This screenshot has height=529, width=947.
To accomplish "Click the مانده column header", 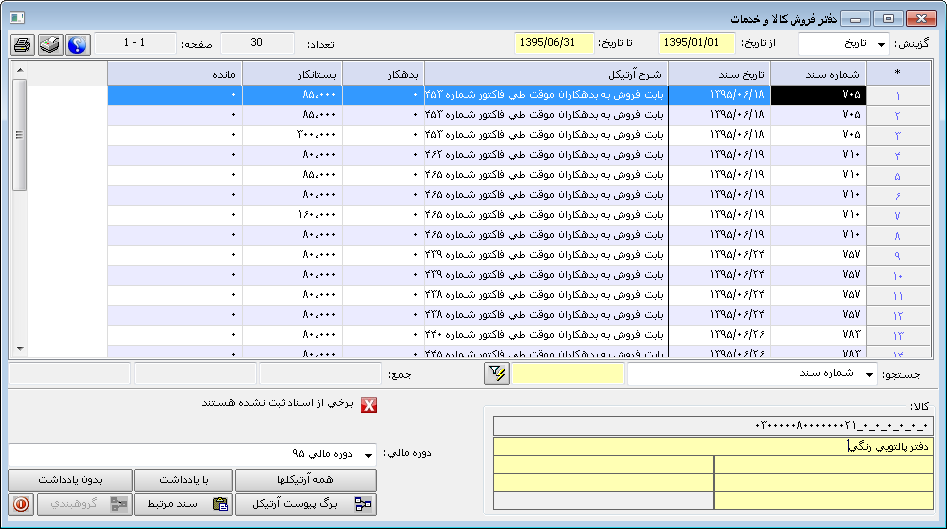I will [175, 74].
